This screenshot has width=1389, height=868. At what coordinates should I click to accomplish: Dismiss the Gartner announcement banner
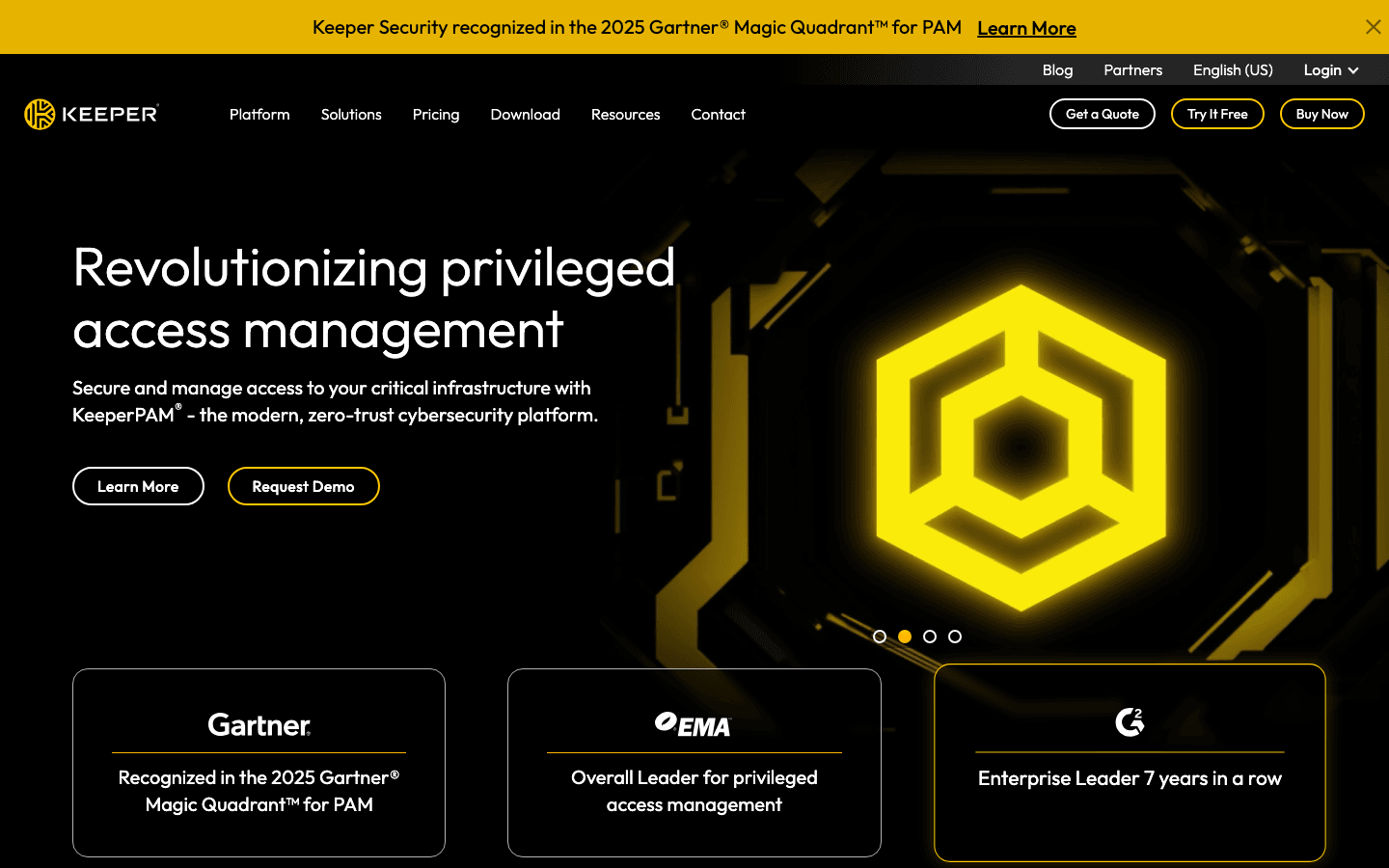click(x=1374, y=27)
